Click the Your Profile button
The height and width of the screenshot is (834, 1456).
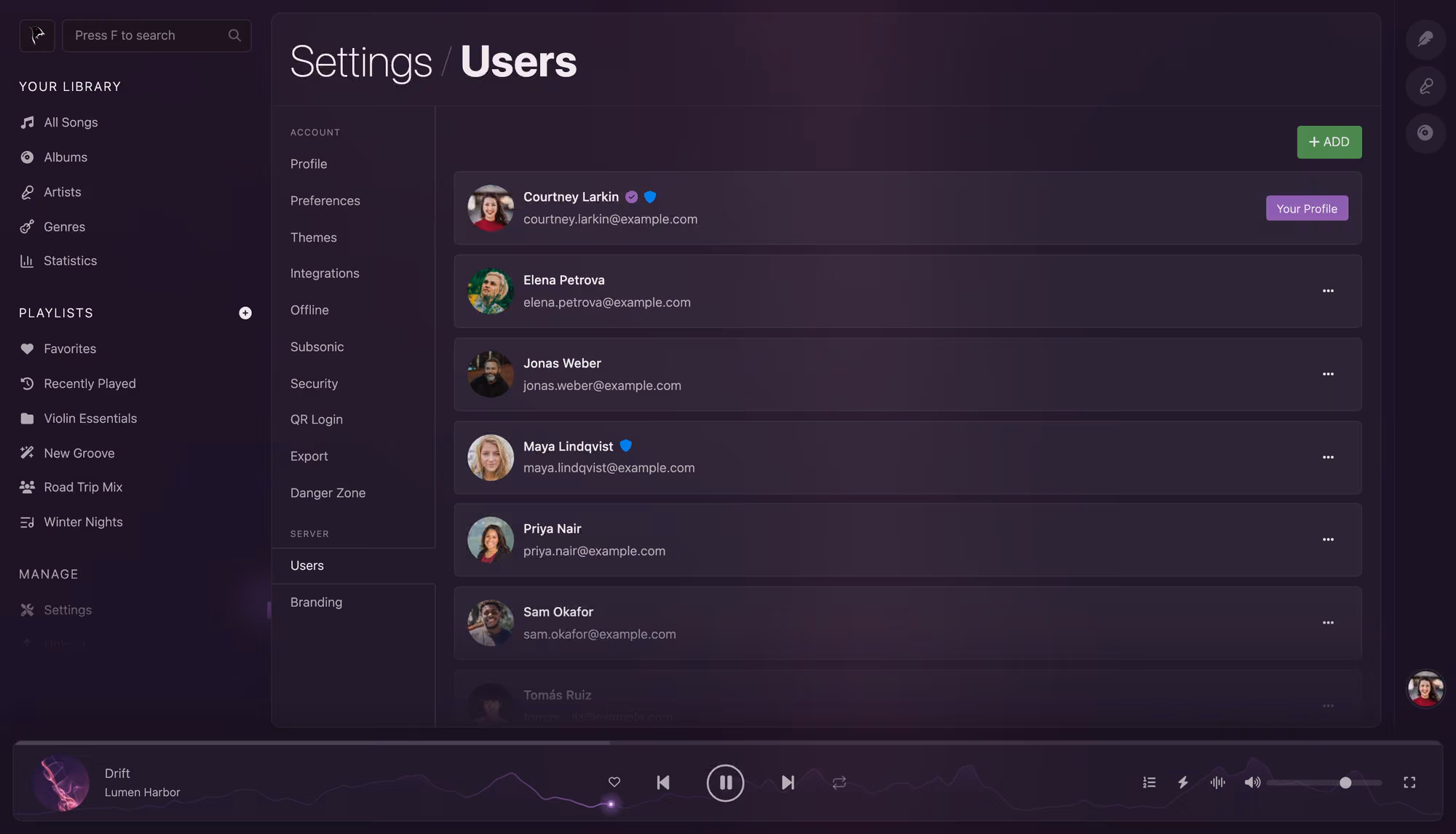point(1307,208)
